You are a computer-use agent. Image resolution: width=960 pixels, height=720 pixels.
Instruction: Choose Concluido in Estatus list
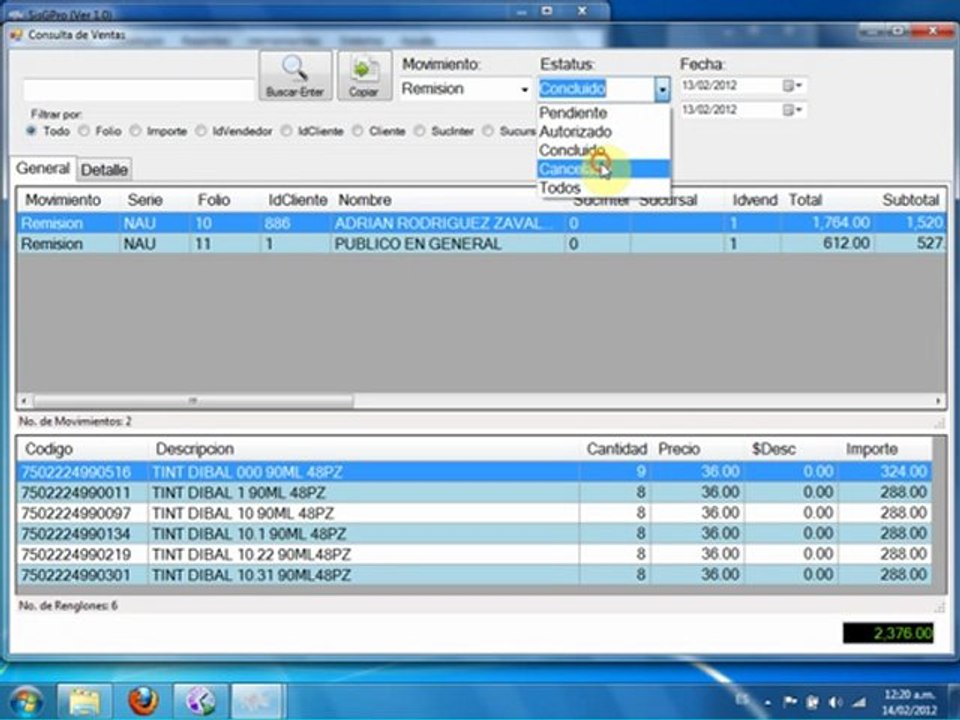tap(604, 150)
